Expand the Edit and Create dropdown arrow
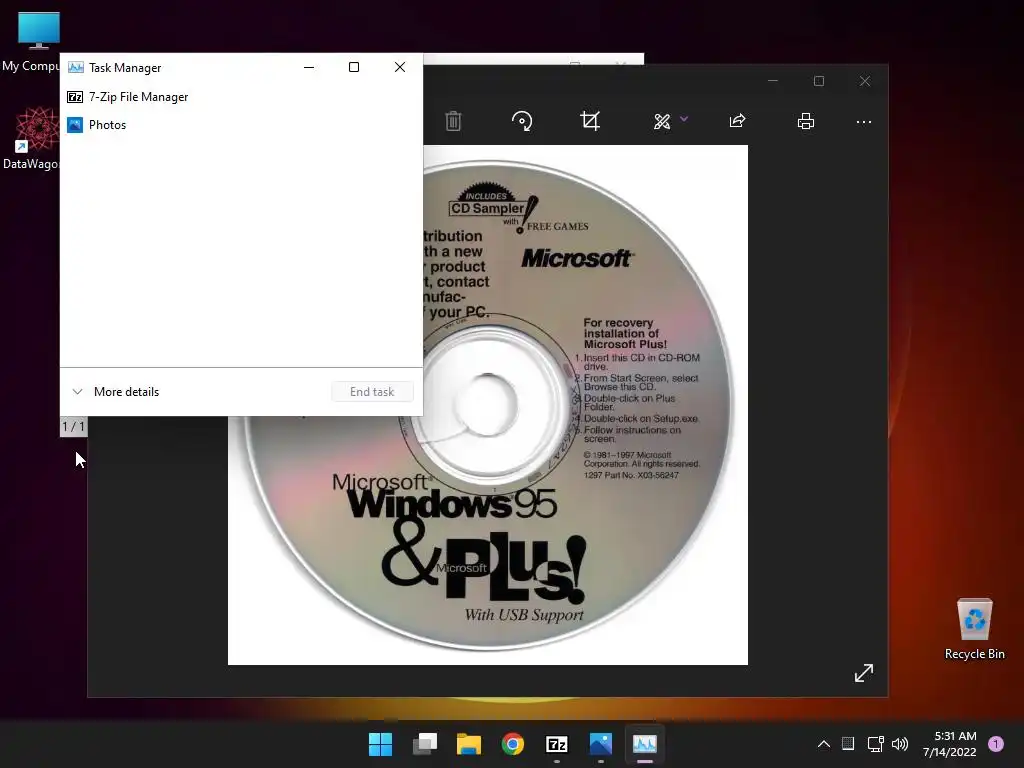Screen dimensions: 1024x768 [x=684, y=119]
